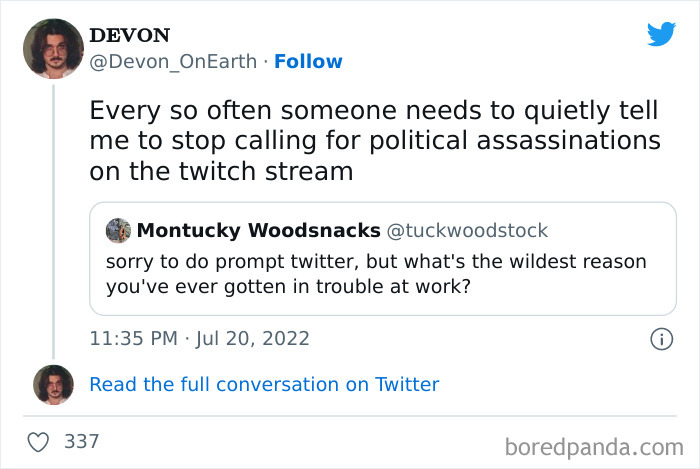The image size is (700, 469).
Task: Click the main tweet about political assassinations
Action: [375, 140]
